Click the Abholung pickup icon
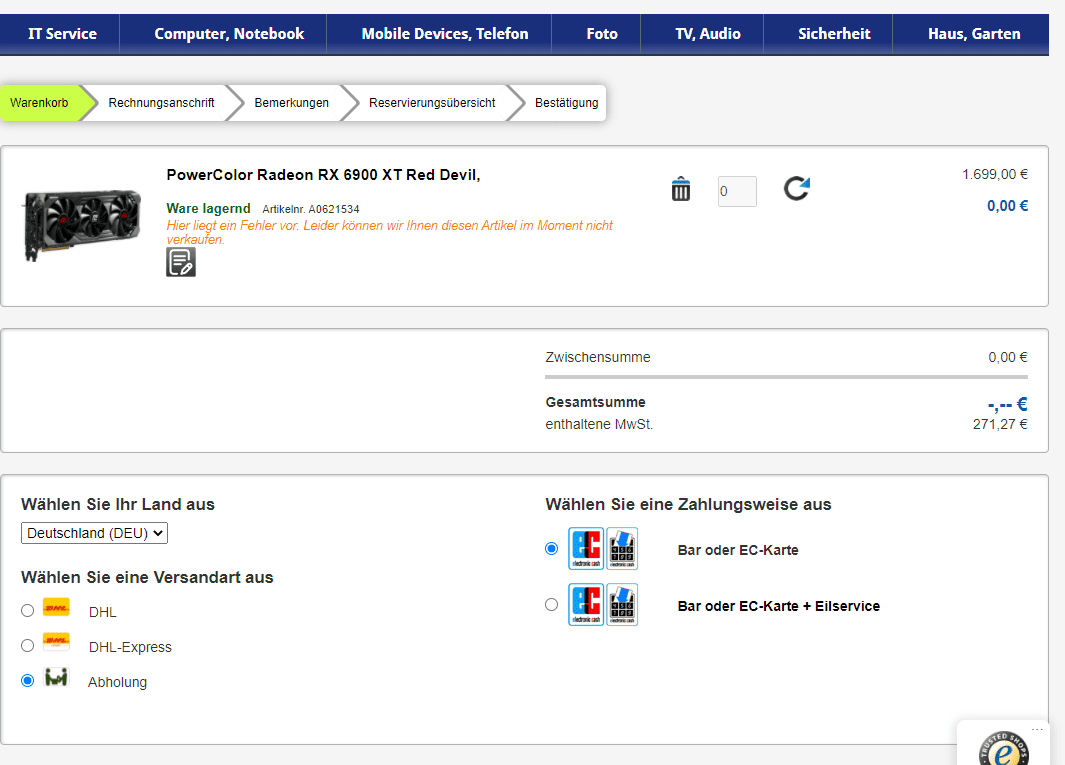This screenshot has width=1065, height=765. point(56,677)
